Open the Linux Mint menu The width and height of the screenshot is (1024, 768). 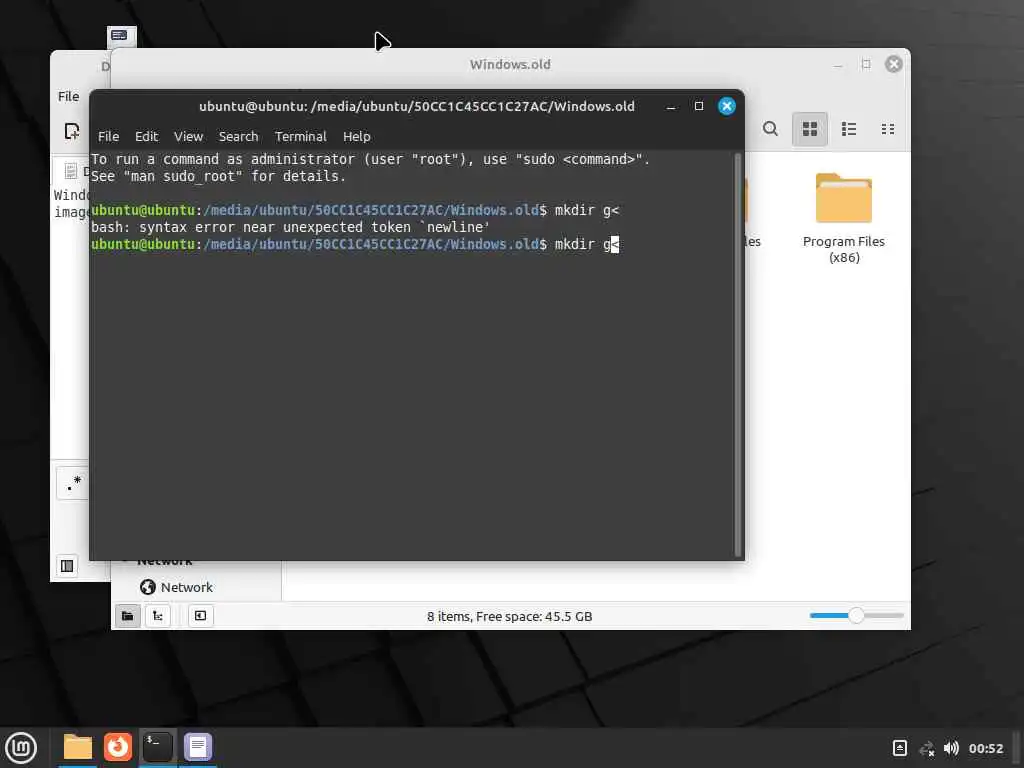point(21,748)
